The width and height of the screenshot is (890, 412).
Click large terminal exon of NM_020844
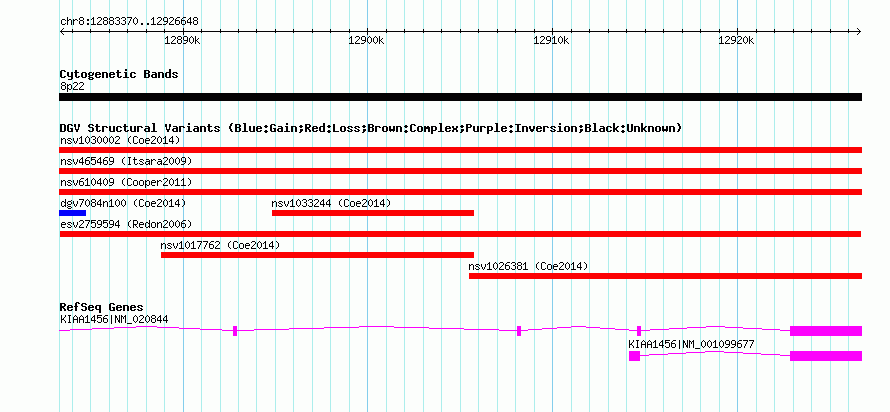click(x=826, y=331)
